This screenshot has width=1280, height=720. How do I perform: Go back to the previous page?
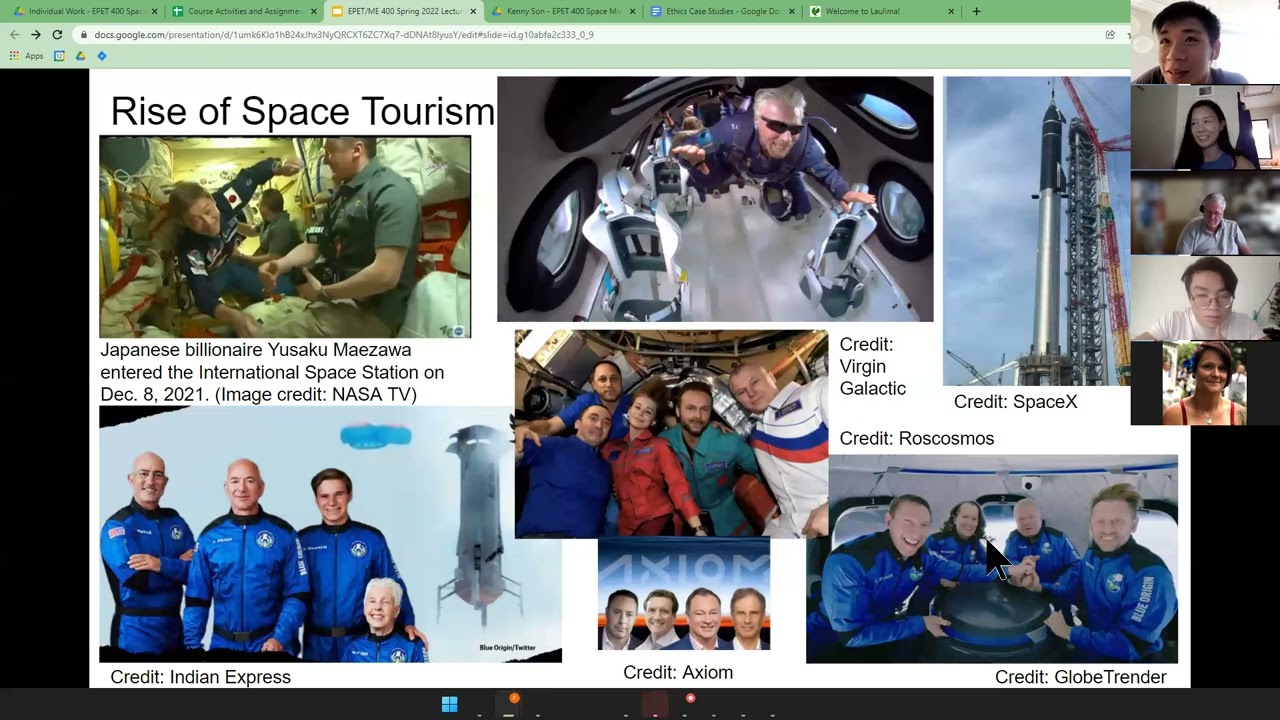(x=14, y=34)
